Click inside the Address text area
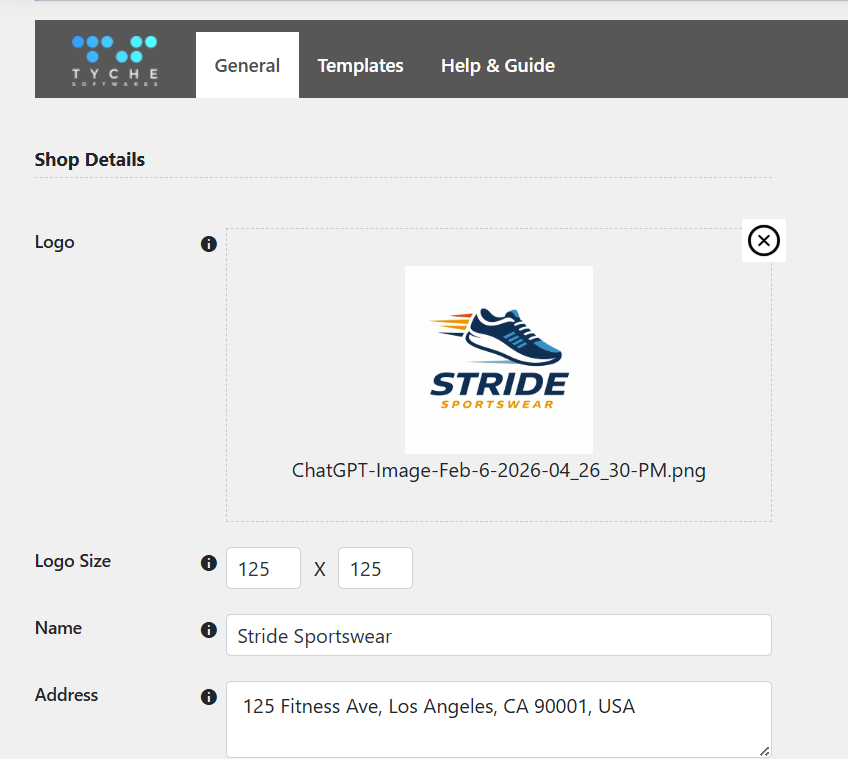Screen dimensions: 848x759 [x=498, y=720]
